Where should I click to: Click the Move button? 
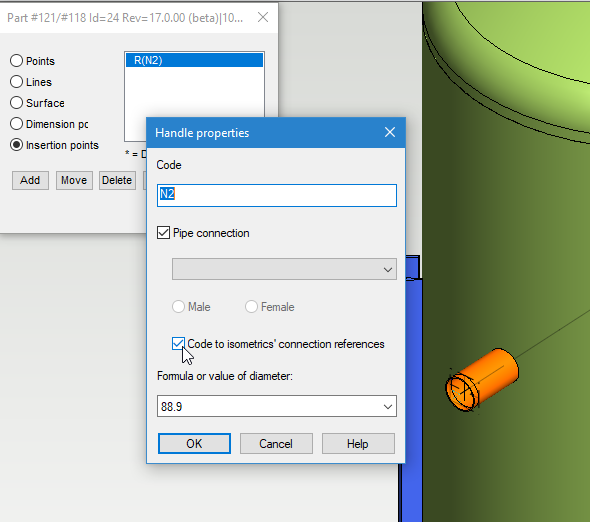click(x=74, y=180)
